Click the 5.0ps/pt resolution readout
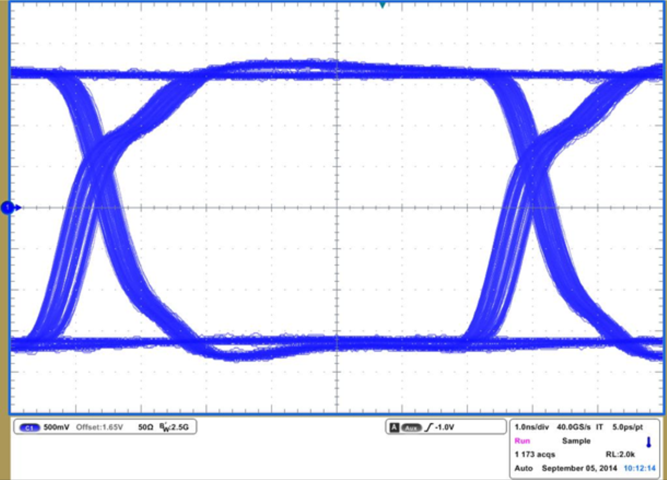The image size is (667, 480). 627,427
